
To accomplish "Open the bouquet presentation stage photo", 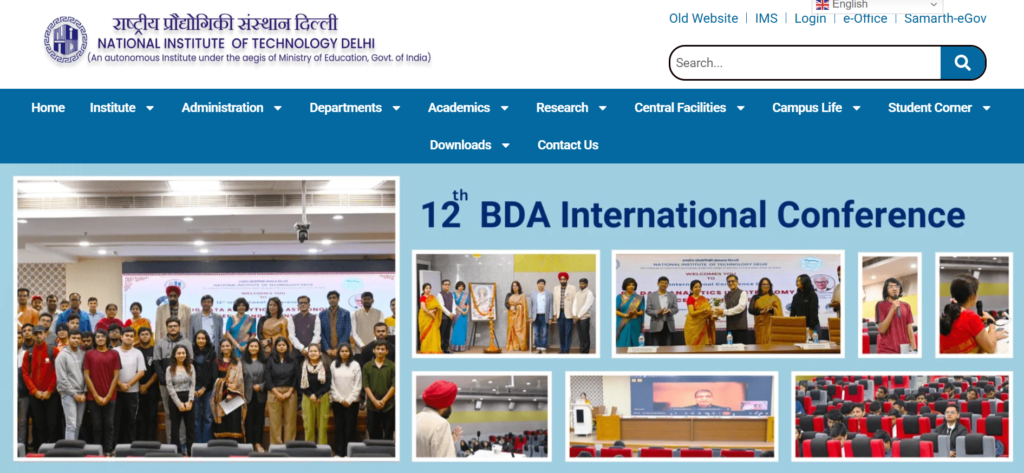I will 728,304.
